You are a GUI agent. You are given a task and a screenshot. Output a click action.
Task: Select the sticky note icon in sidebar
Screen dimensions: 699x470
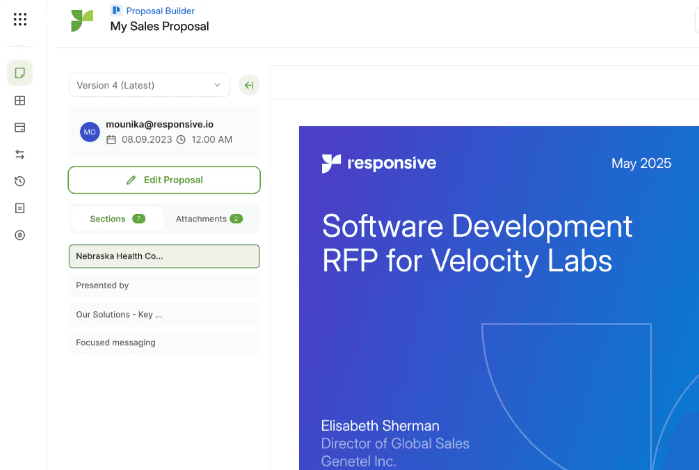click(x=20, y=73)
